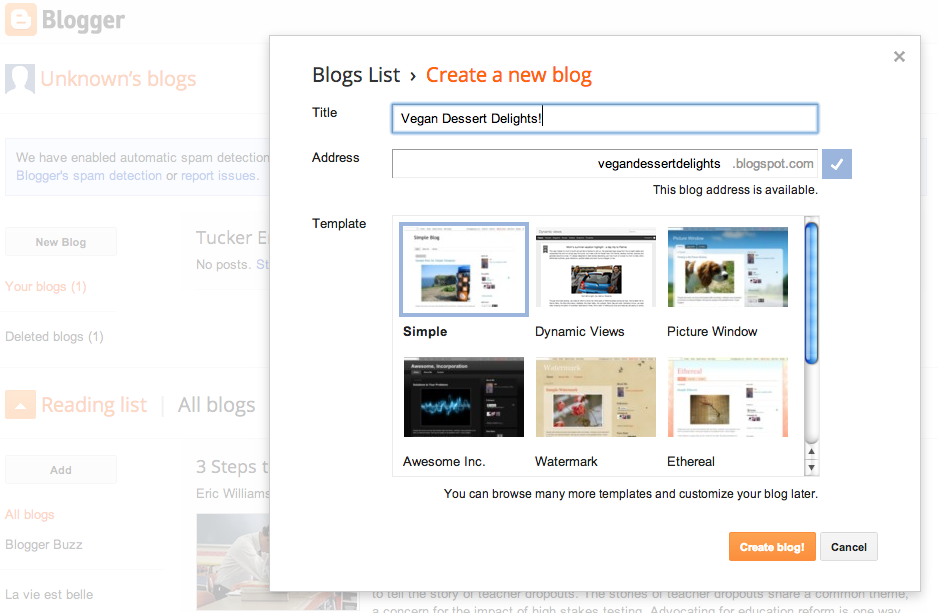Click the New Blog button

pyautogui.click(x=60, y=242)
